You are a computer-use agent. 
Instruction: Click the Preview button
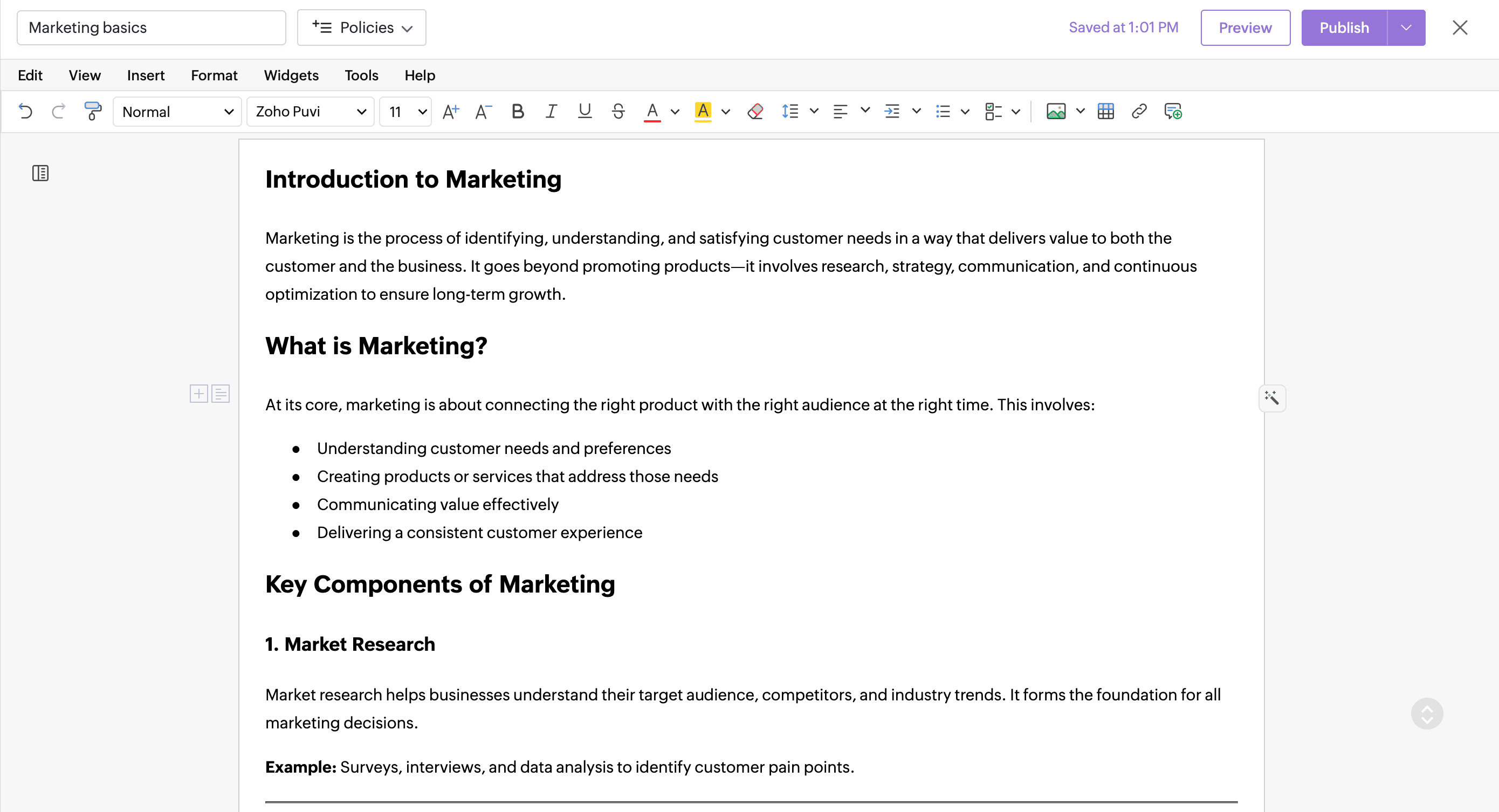[x=1244, y=27]
